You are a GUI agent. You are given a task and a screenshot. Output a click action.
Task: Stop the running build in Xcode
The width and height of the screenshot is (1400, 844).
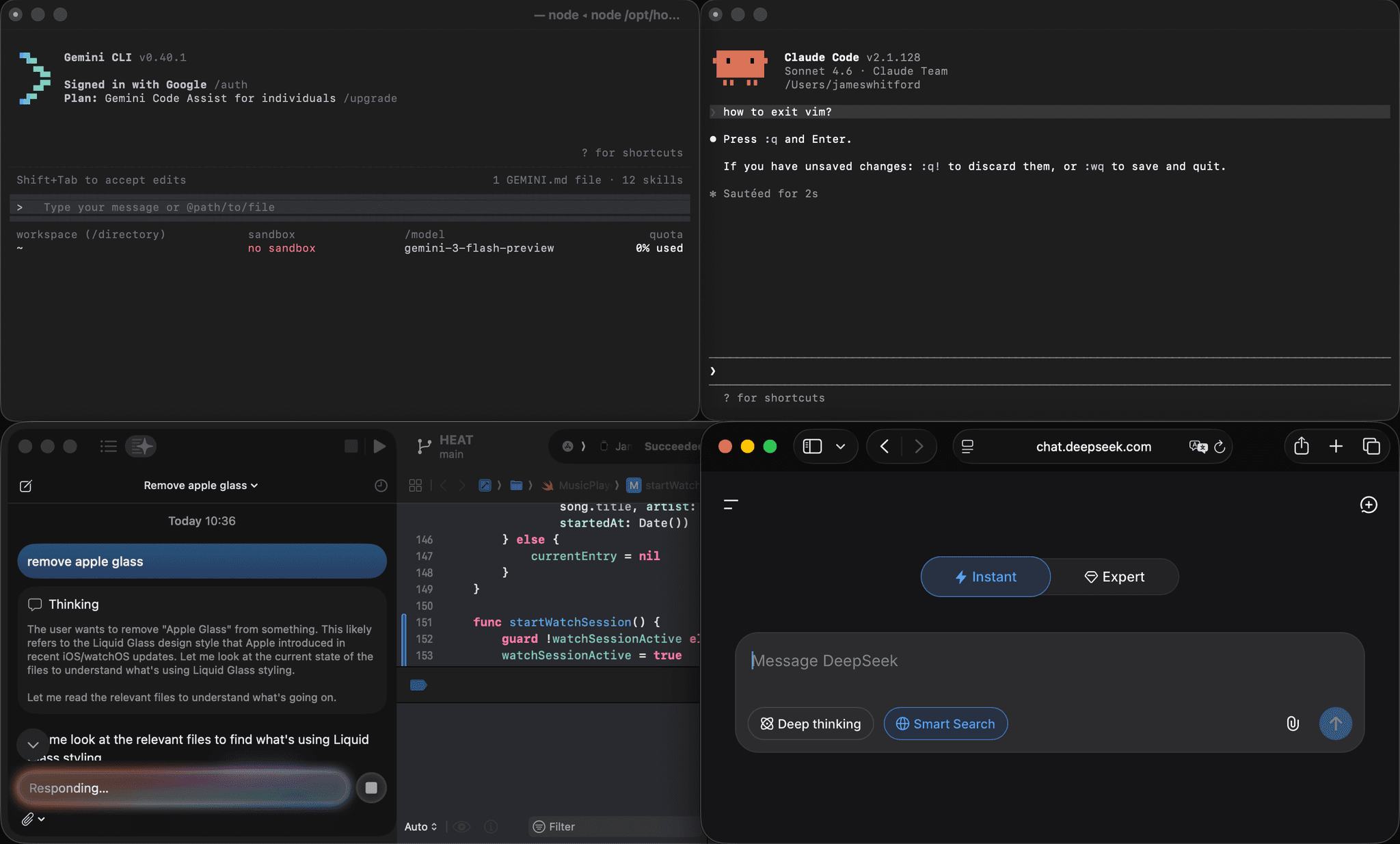351,447
